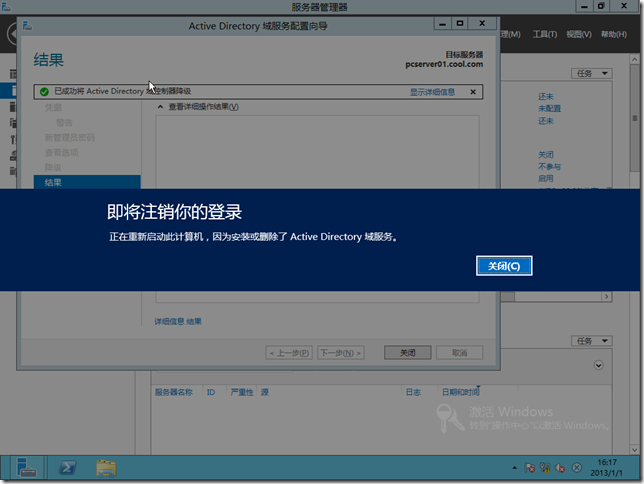644x484 pixels.
Task: Click the 关闭 link in properties panel
Action: pos(545,154)
